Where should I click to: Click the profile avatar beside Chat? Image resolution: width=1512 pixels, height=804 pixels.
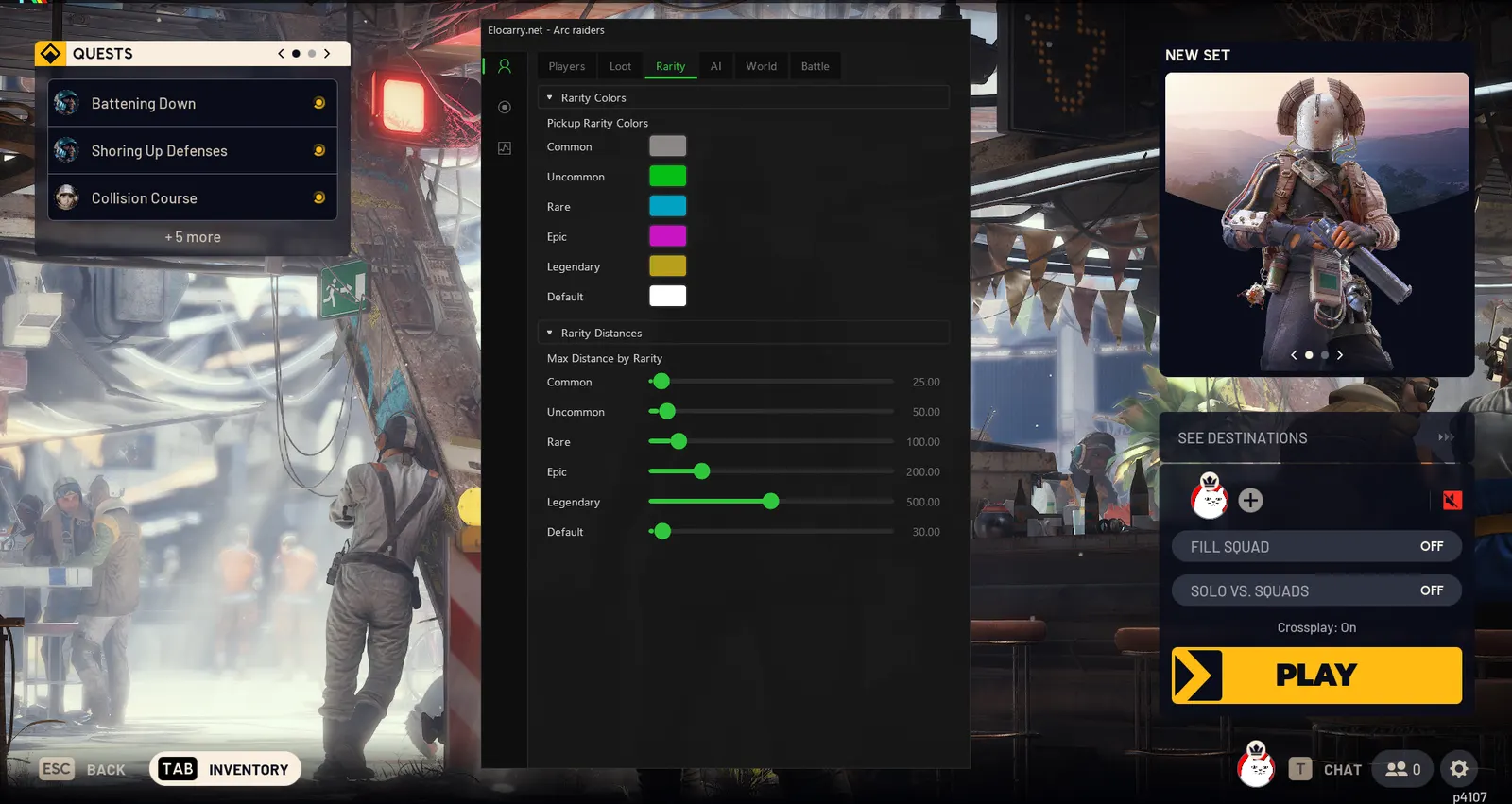click(x=1256, y=765)
